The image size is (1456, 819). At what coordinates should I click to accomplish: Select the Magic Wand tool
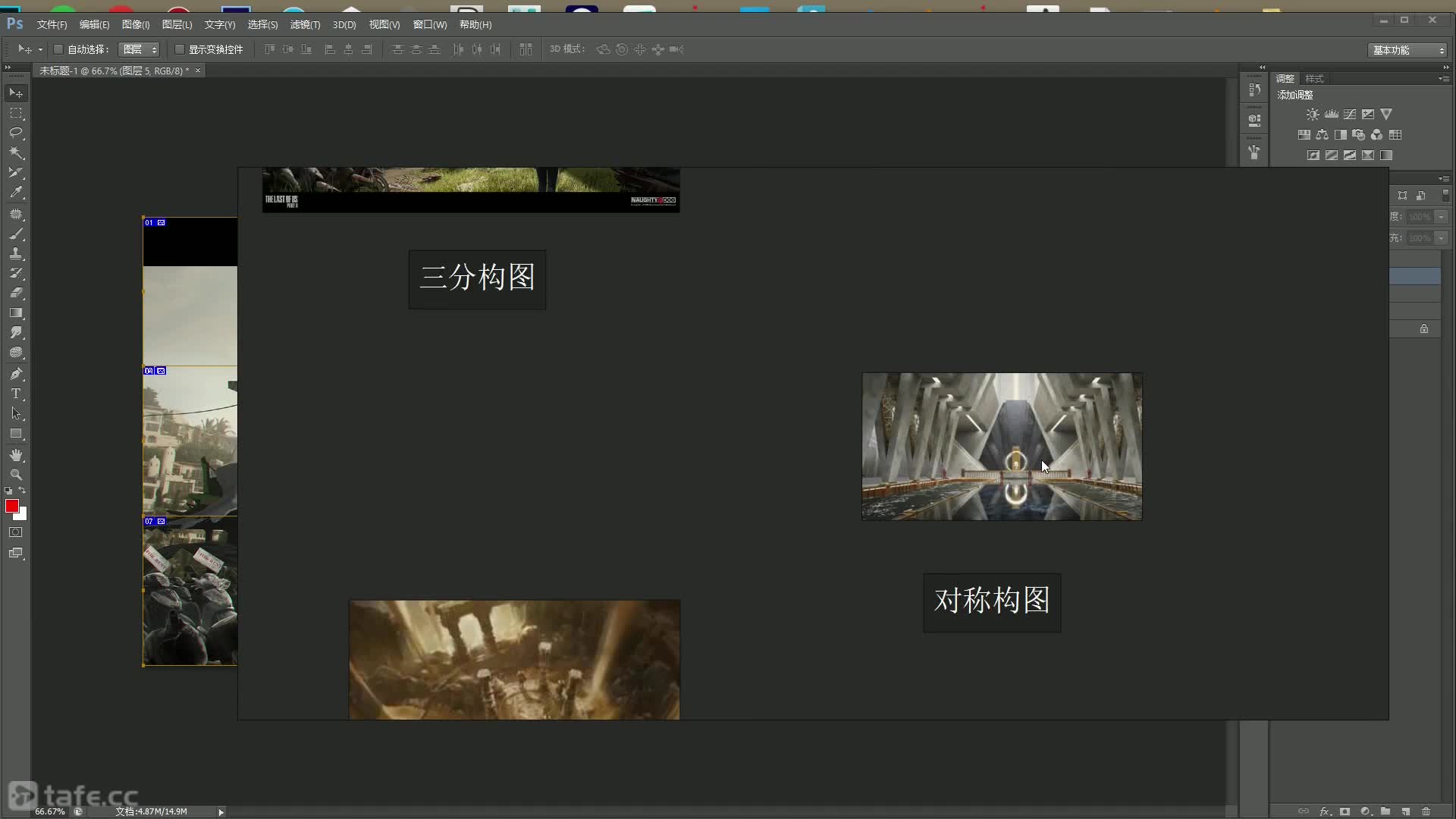(16, 152)
